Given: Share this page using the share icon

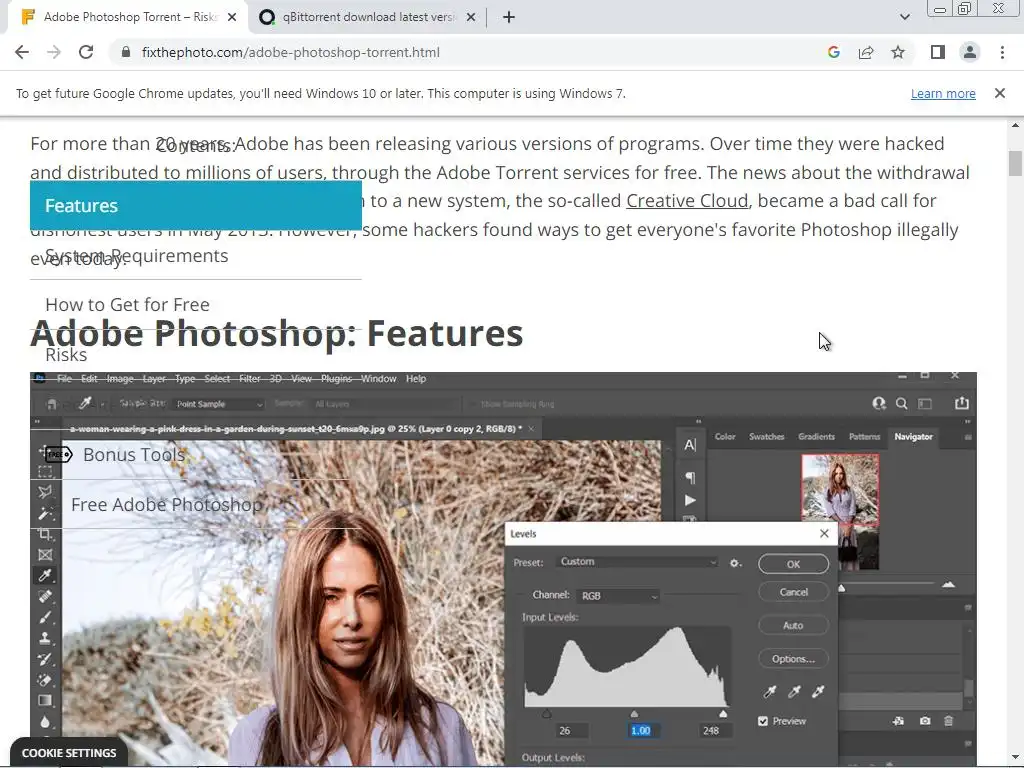Looking at the screenshot, I should tap(866, 52).
